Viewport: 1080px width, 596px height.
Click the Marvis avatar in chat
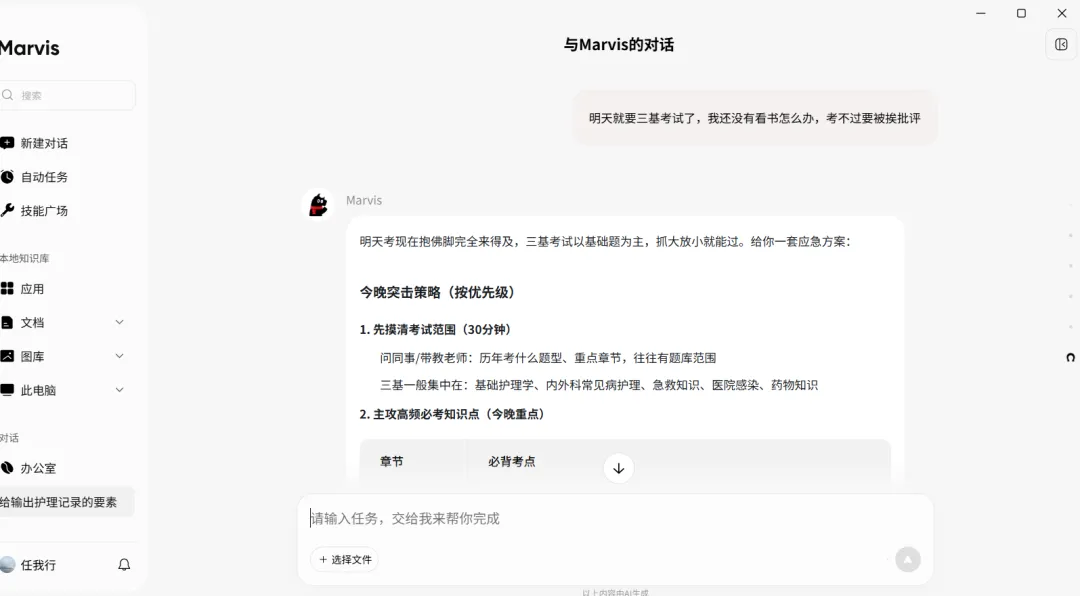click(x=318, y=205)
